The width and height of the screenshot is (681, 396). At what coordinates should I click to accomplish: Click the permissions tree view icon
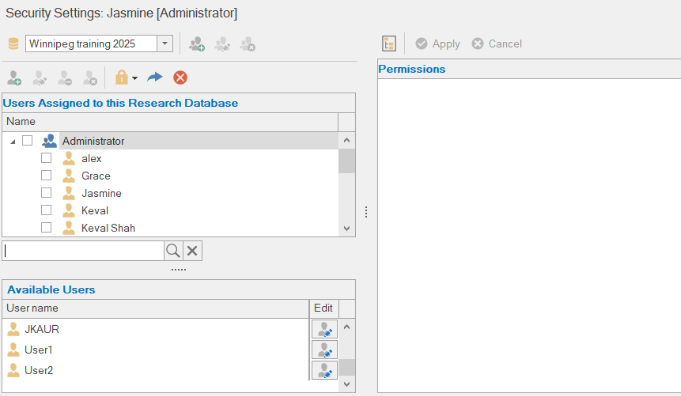[389, 44]
